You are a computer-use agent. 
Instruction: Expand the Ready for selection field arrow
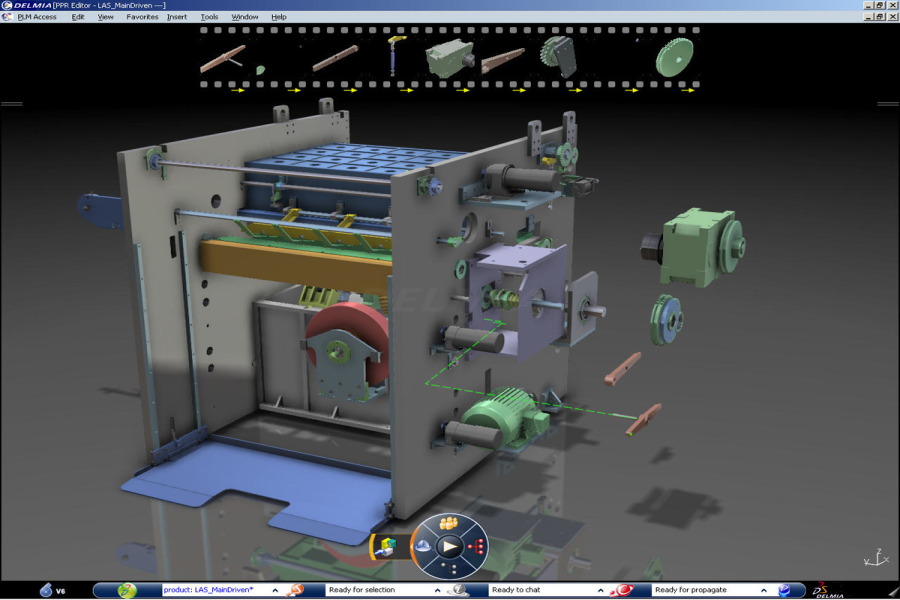(x=437, y=590)
